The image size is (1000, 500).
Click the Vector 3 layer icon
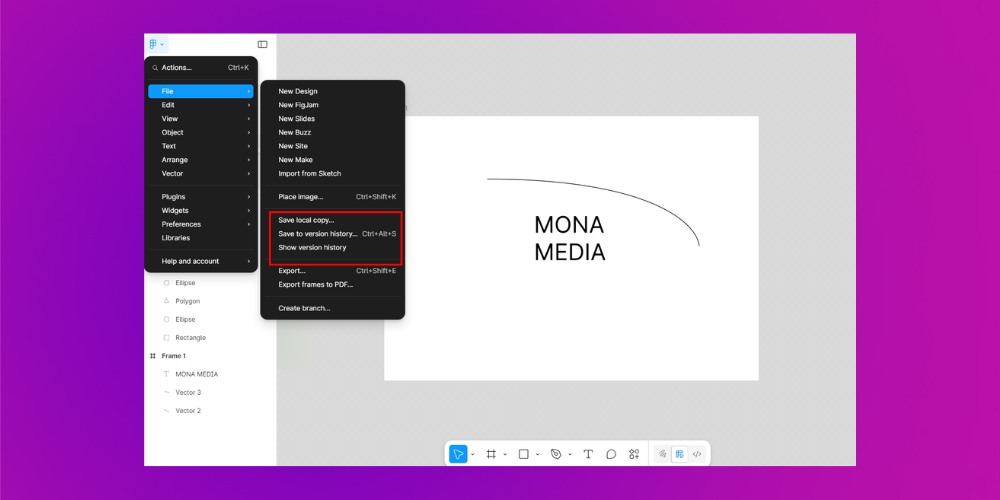tap(166, 392)
